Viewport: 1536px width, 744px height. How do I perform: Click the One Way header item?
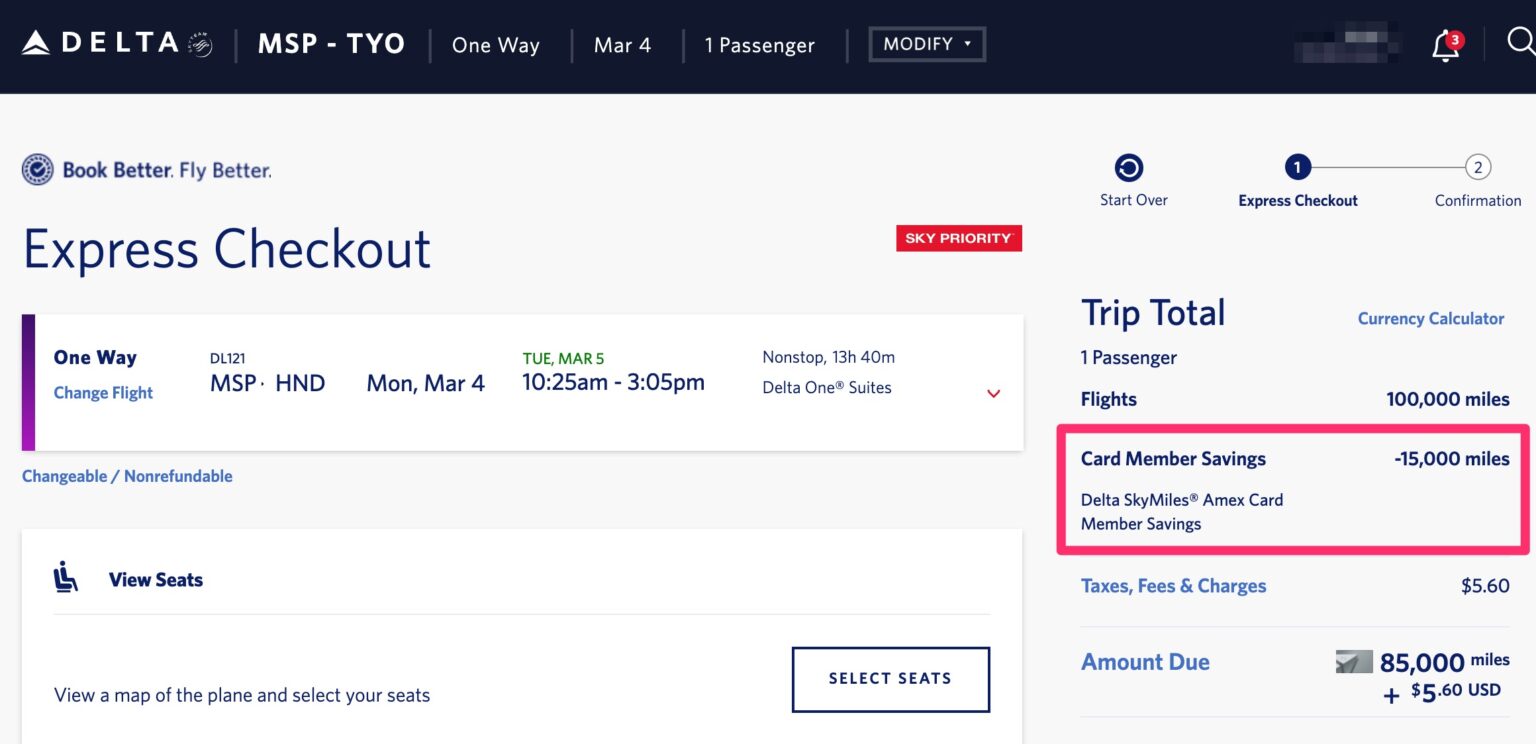coord(495,44)
